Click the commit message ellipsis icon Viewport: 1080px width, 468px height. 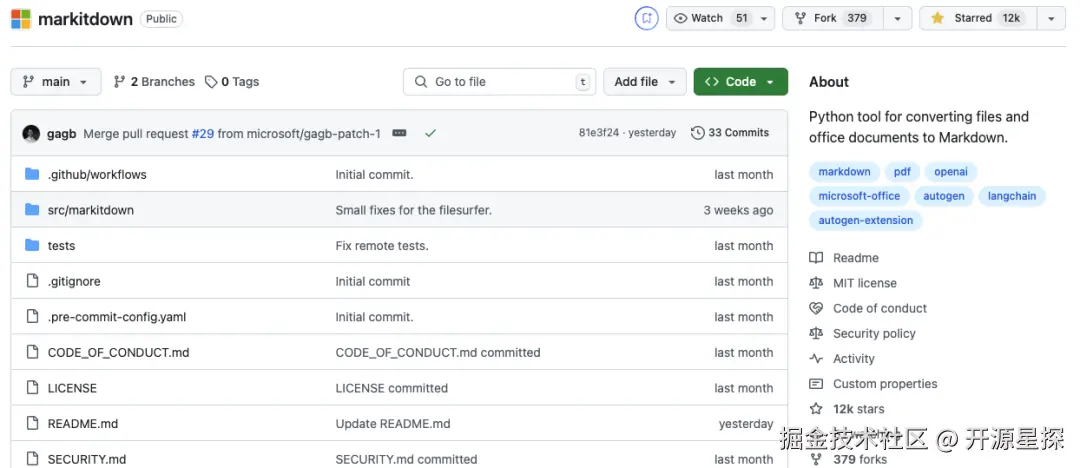(x=399, y=133)
